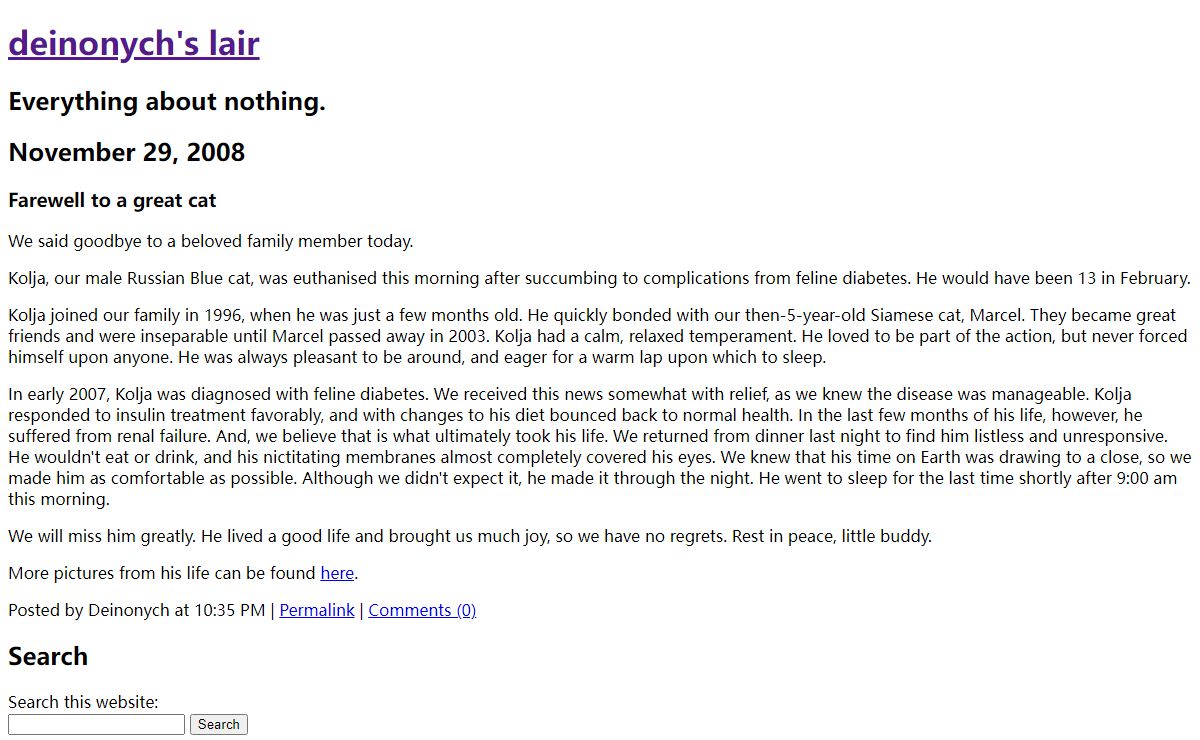Click the 'Rest in peace, little buddy' sentence

832,536
